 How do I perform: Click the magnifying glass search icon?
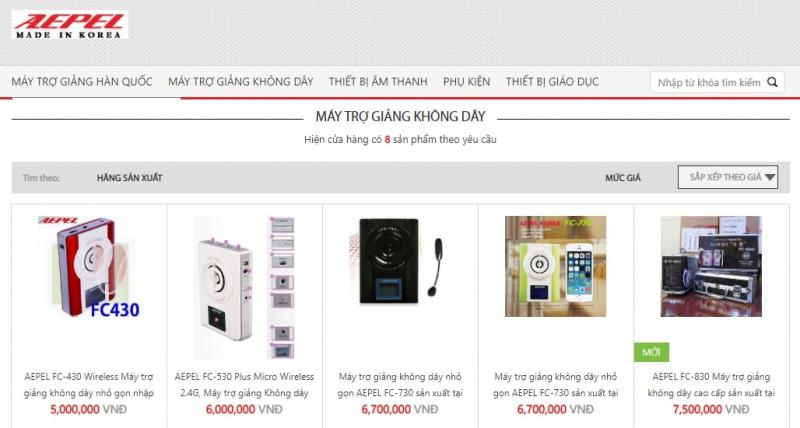[772, 82]
